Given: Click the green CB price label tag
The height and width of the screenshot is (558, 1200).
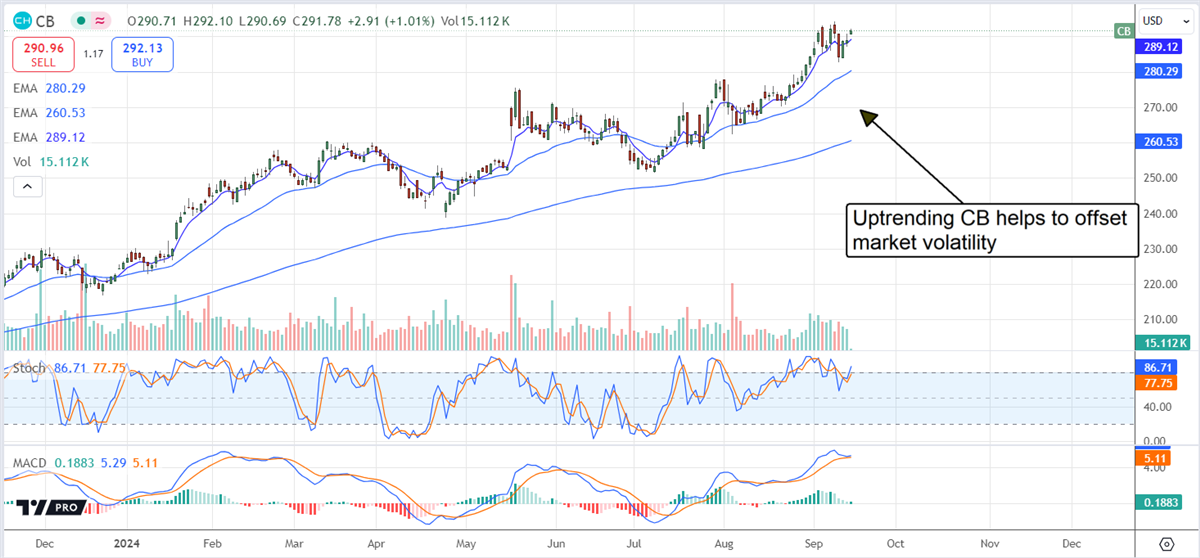Looking at the screenshot, I should point(1124,31).
